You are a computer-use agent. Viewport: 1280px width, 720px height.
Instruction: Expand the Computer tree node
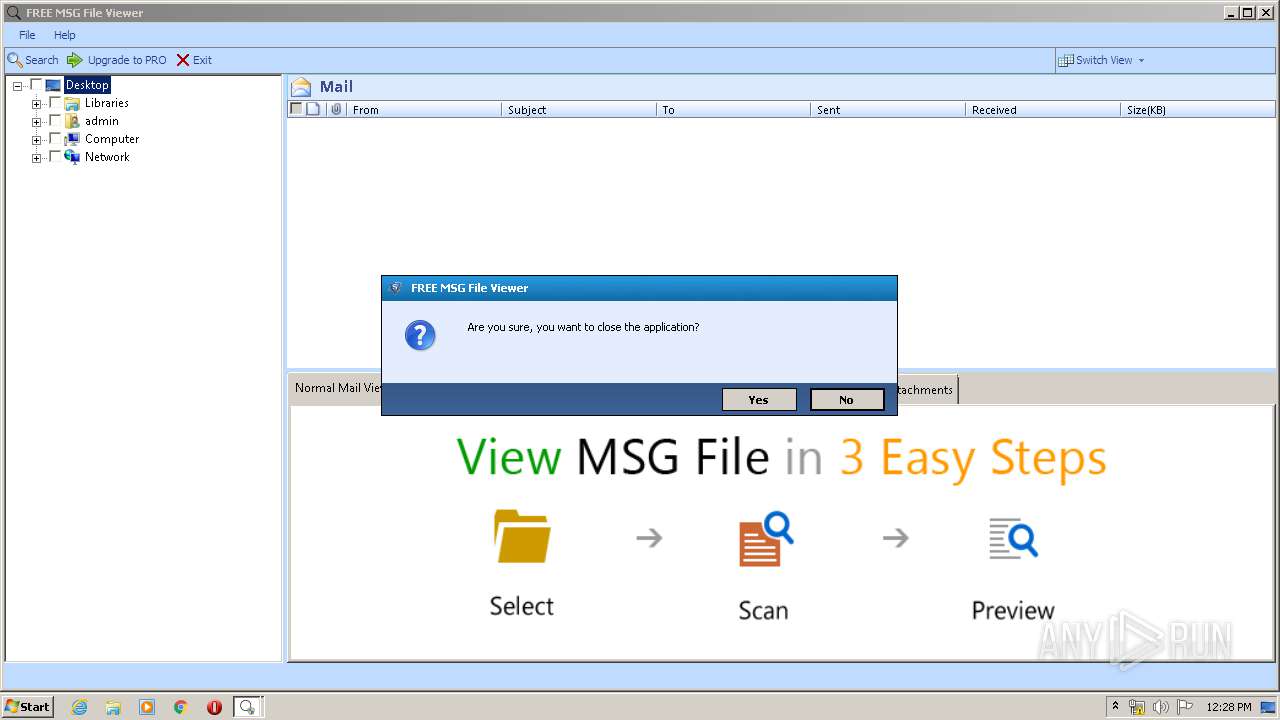[x=36, y=140]
